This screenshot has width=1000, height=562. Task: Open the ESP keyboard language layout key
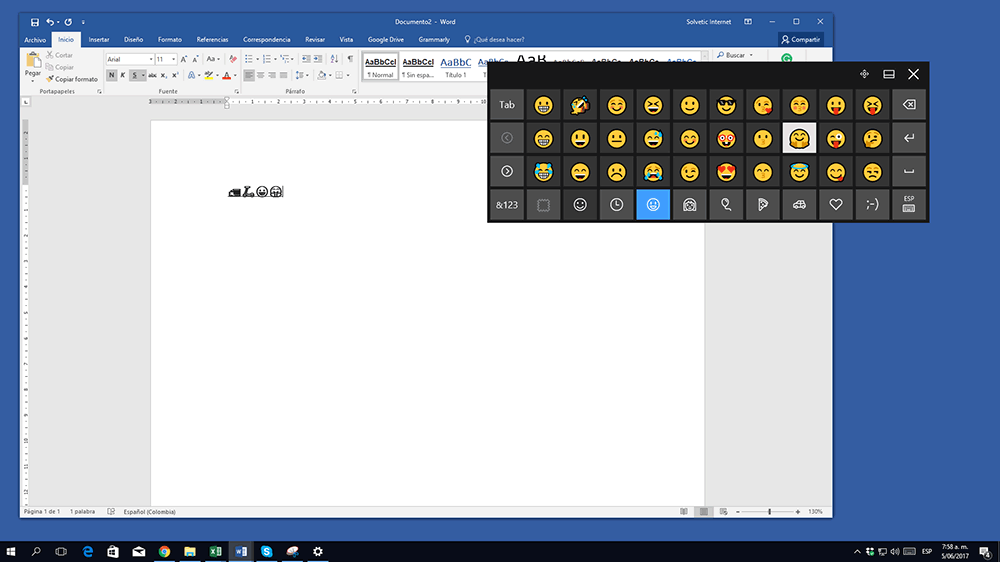pos(909,205)
